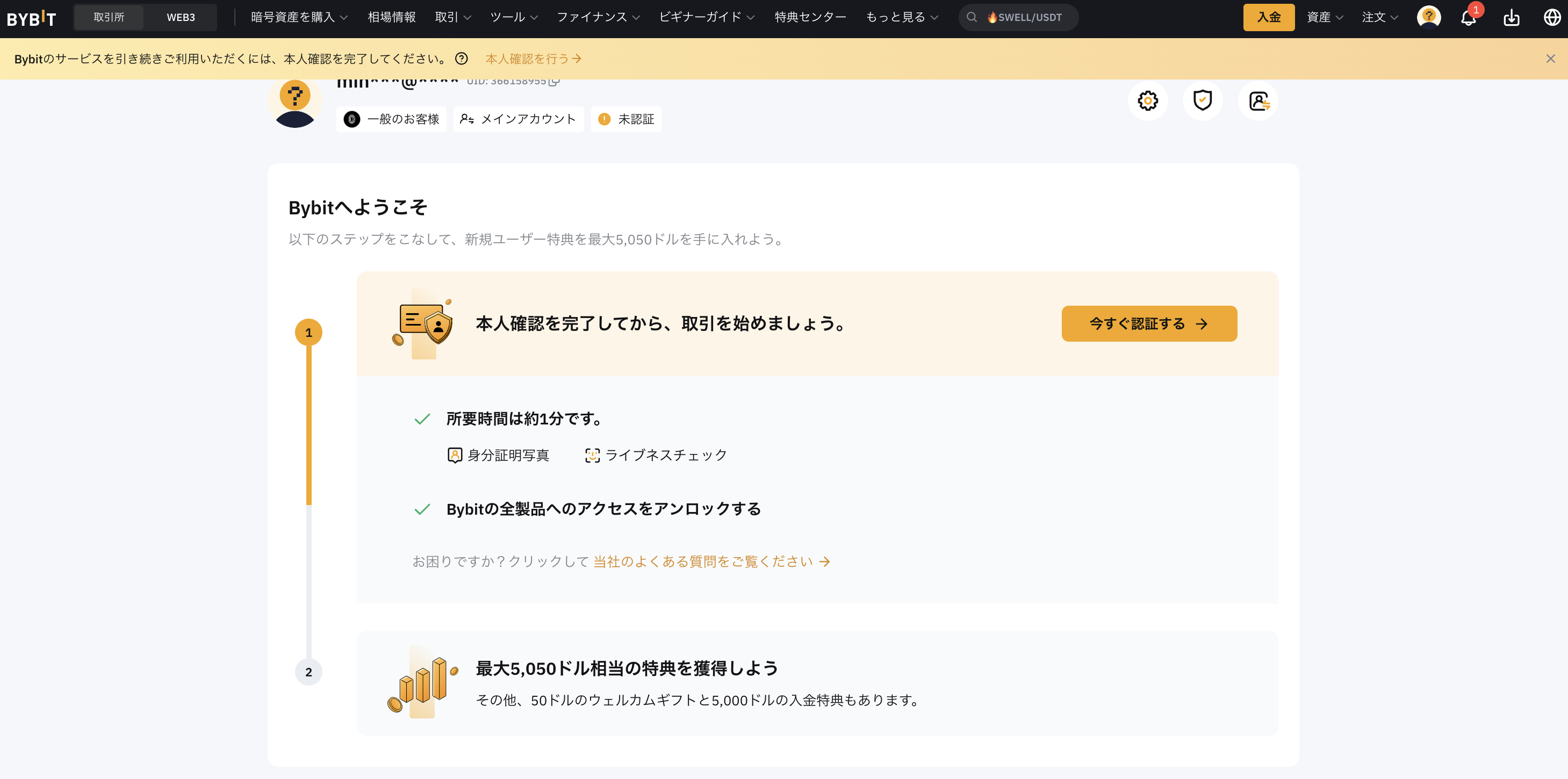Expand the ツール dropdown
Viewport: 1568px width, 779px height.
click(514, 18)
